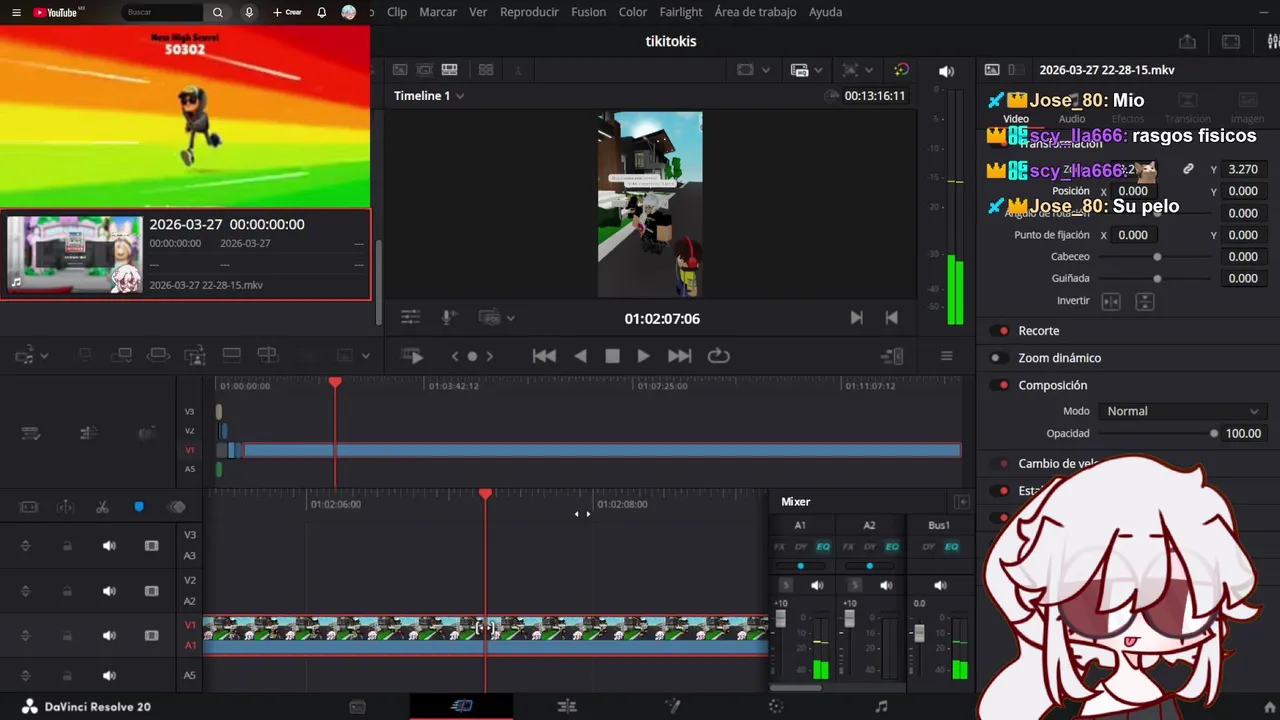Mute the A5 audio track
This screenshot has height=720, width=1280.
[109, 676]
